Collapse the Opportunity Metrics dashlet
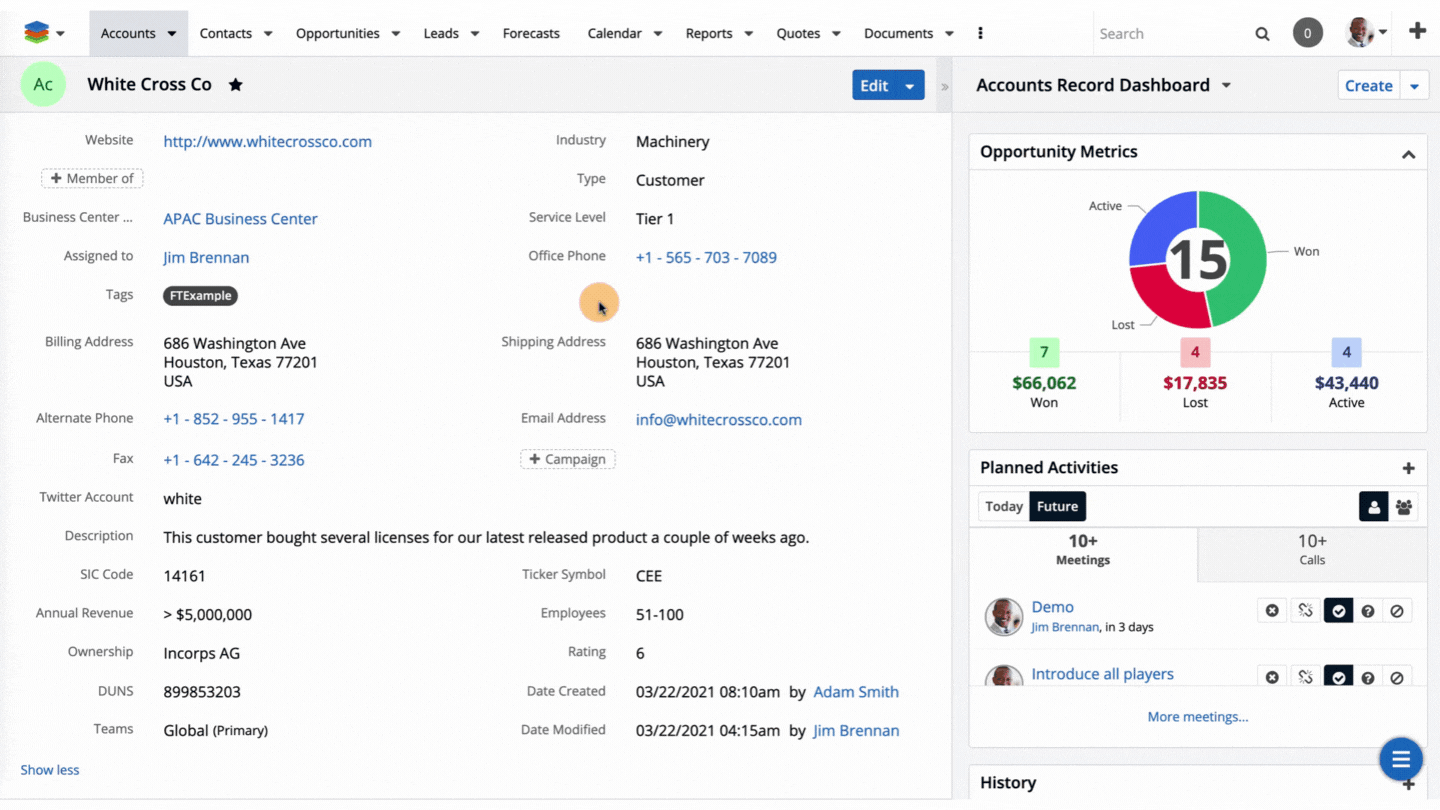Image resolution: width=1440 pixels, height=810 pixels. 1408,154
